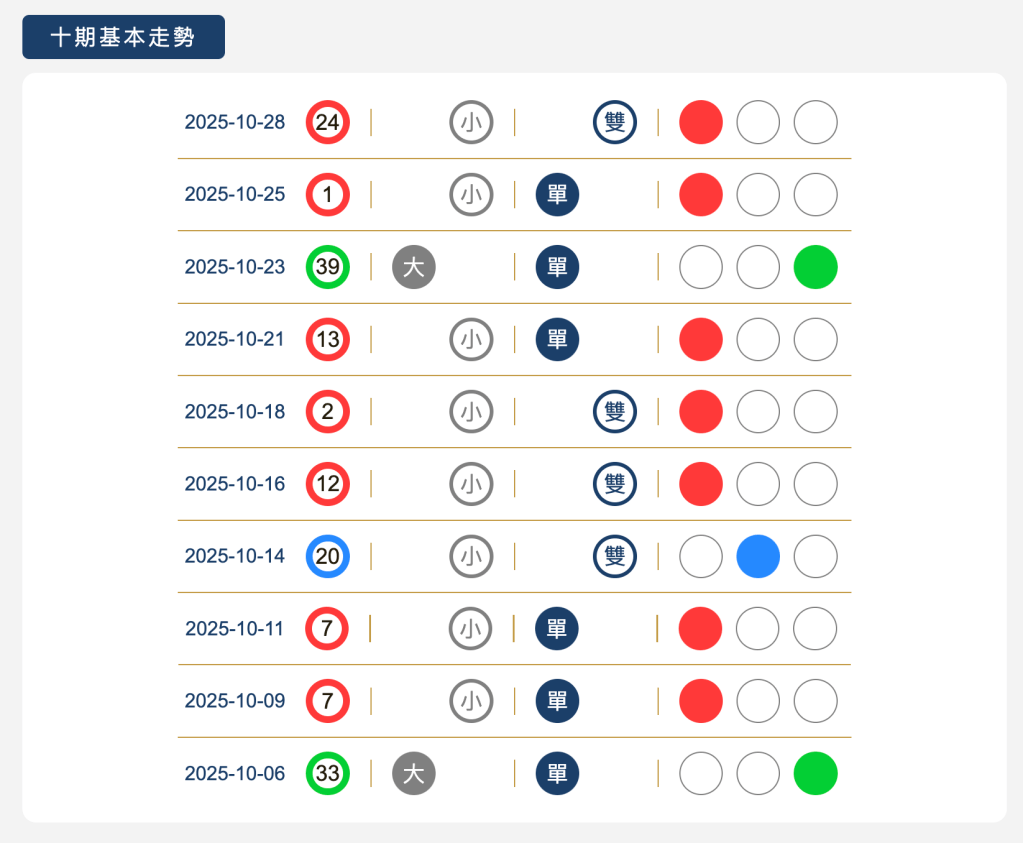Viewport: 1023px width, 843px height.
Task: Click the 大 icon in 2025-10-06 row
Action: pos(414,773)
